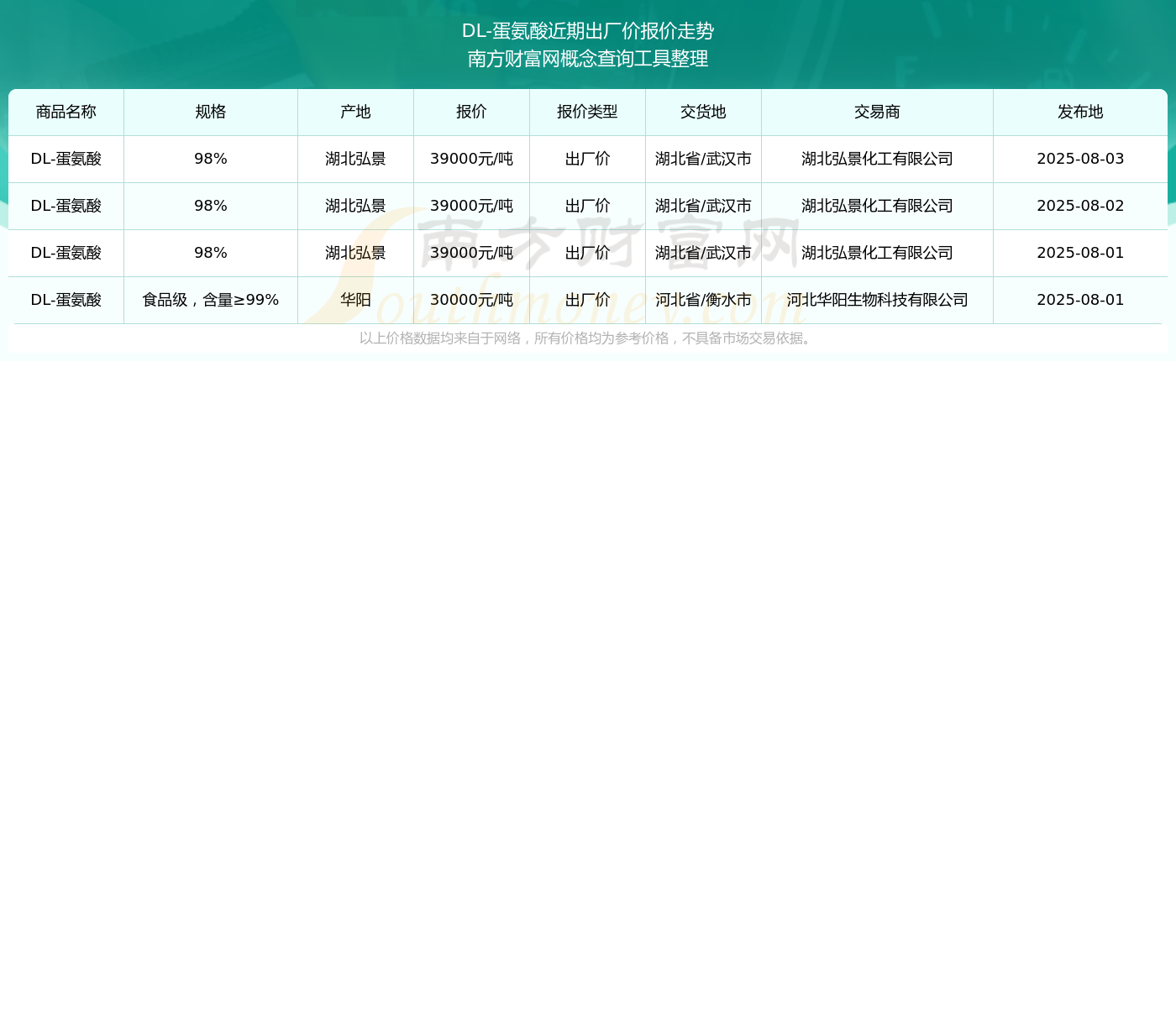
Task: Click 湖北弘景化工有限公司 in the 2025-08-02 row
Action: click(877, 206)
